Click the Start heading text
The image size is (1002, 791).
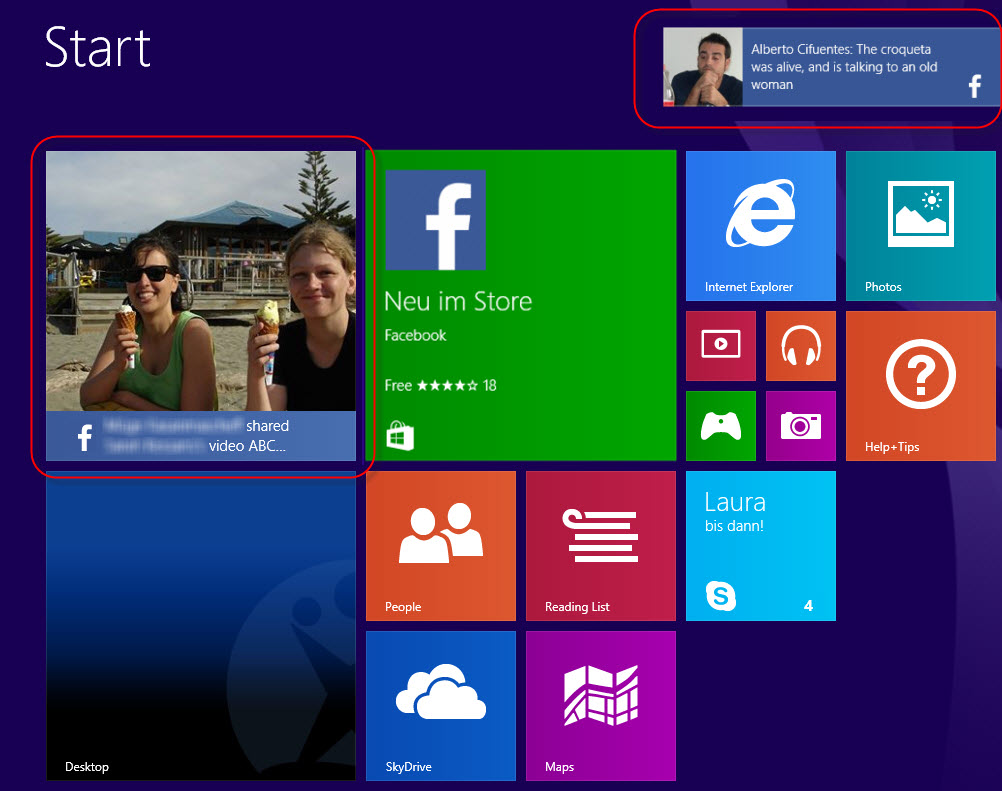click(x=98, y=47)
